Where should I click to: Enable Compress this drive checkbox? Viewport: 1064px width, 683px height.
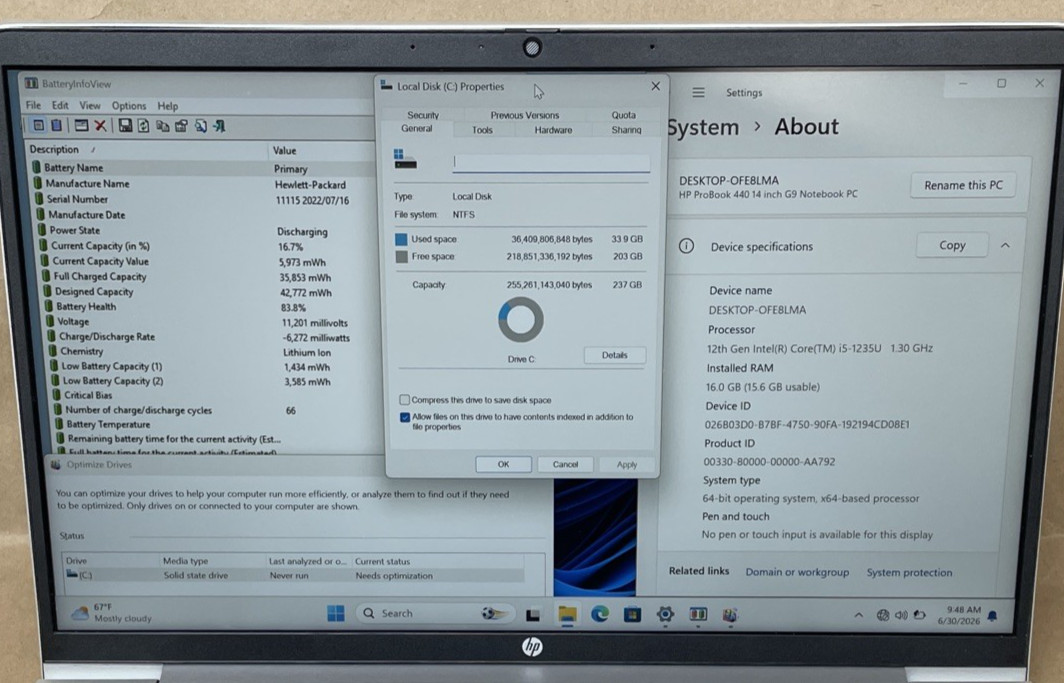pos(404,399)
